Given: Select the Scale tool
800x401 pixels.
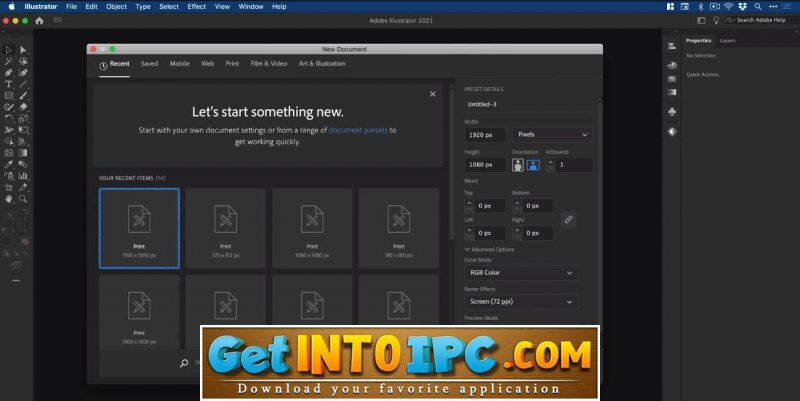Looking at the screenshot, I should pyautogui.click(x=23, y=118).
